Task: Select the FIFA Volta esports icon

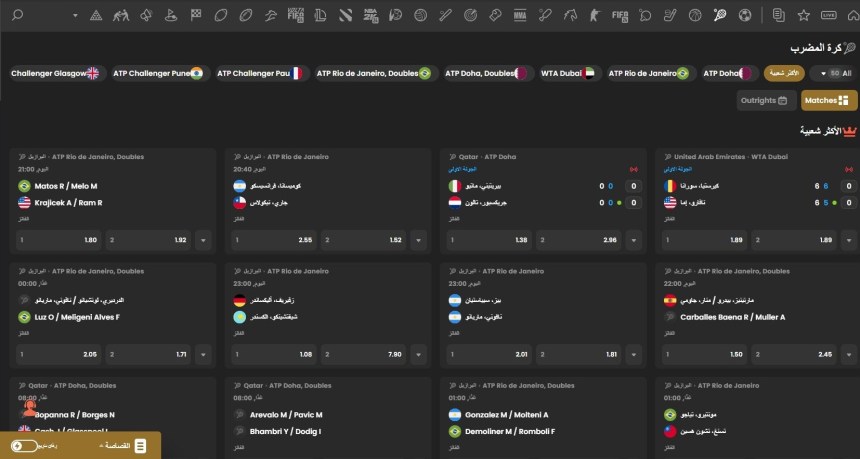Action: [x=296, y=15]
